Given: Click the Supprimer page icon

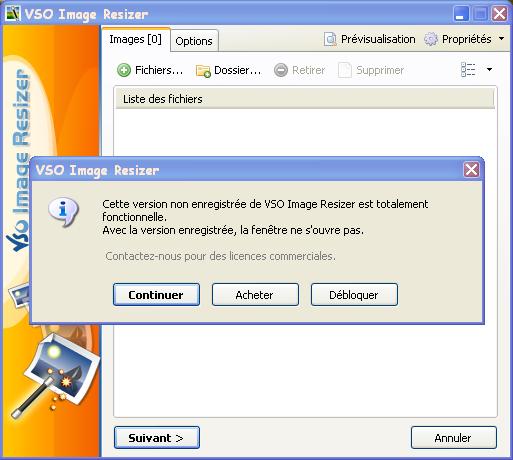Looking at the screenshot, I should [345, 70].
